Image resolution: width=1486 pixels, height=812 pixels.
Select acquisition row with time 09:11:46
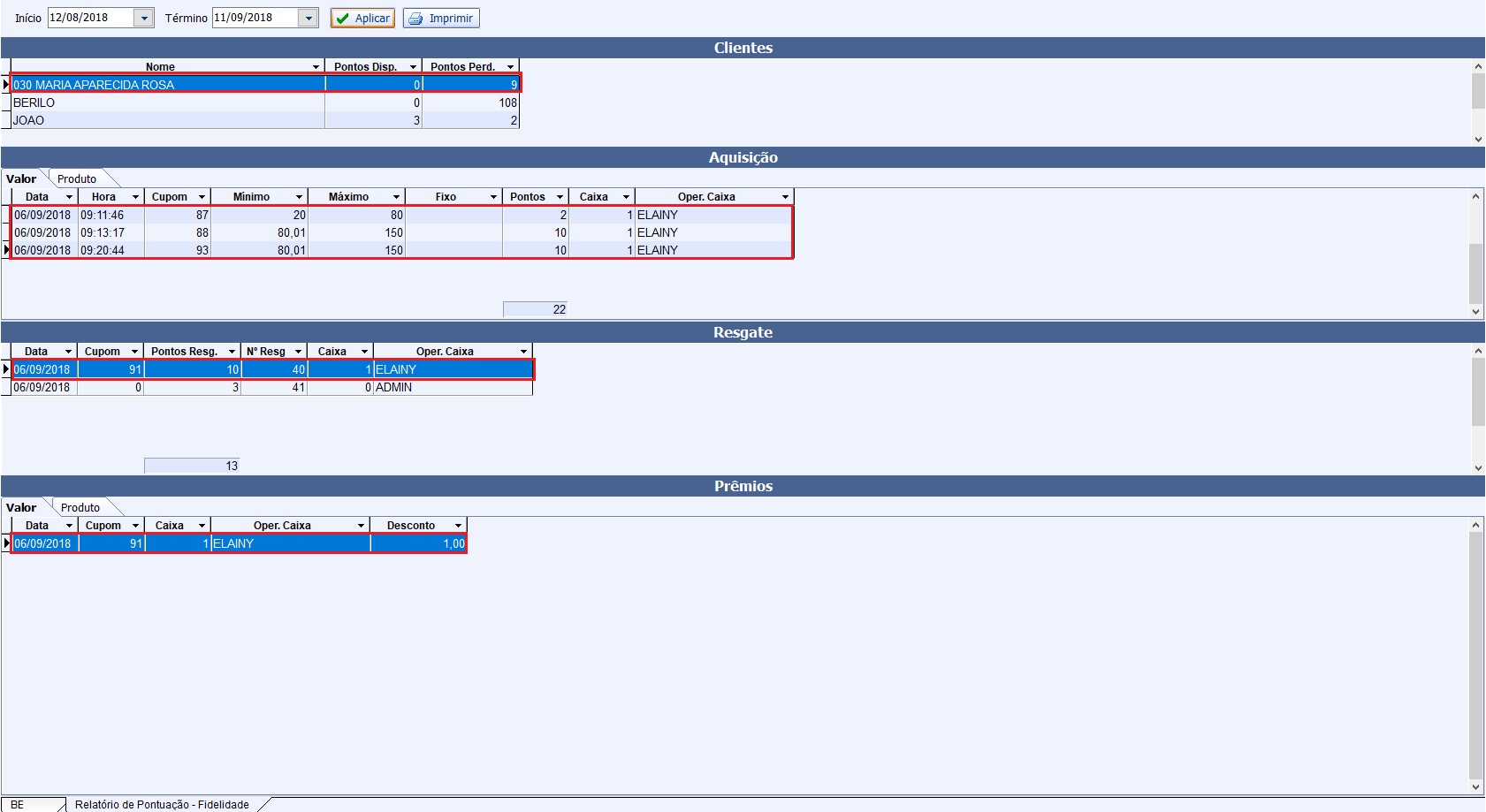coord(402,215)
